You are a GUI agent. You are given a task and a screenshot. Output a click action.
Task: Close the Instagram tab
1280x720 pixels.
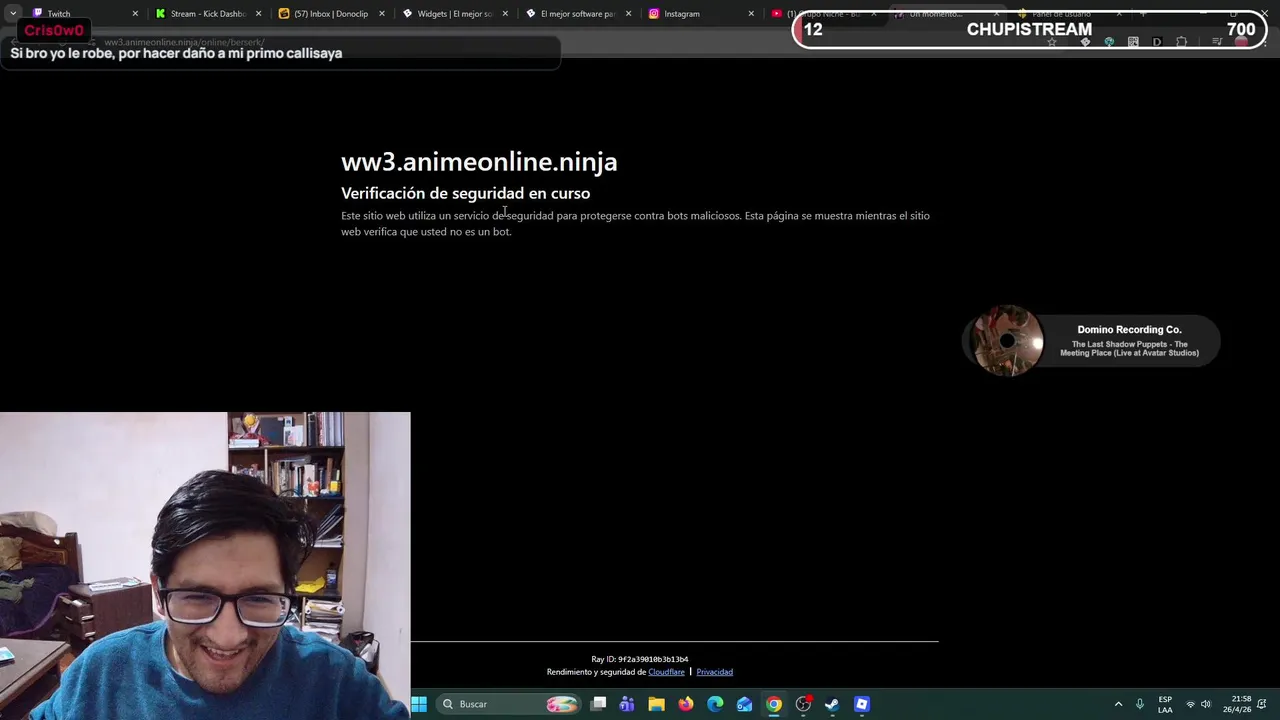click(752, 14)
